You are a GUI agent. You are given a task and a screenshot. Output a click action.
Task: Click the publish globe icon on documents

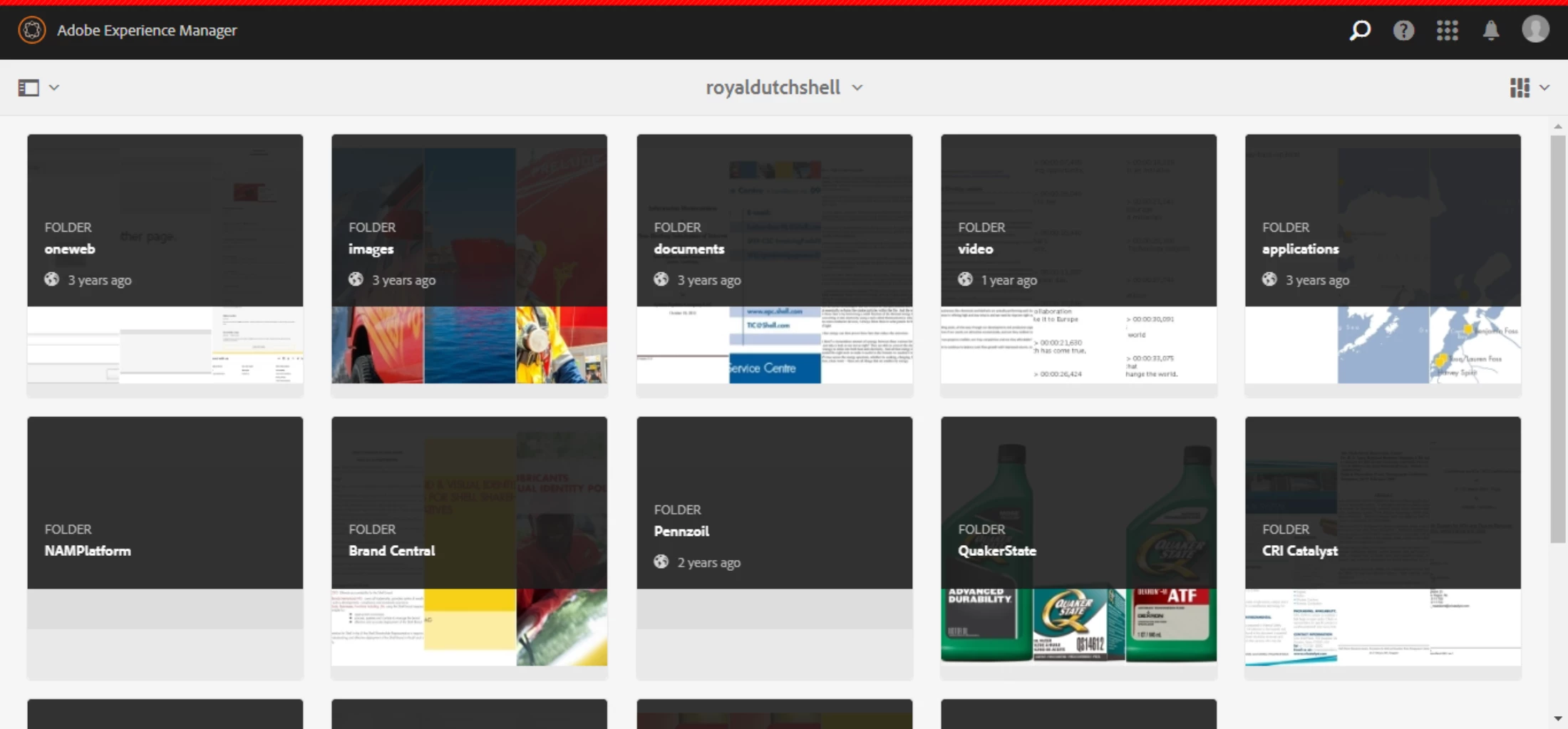661,279
